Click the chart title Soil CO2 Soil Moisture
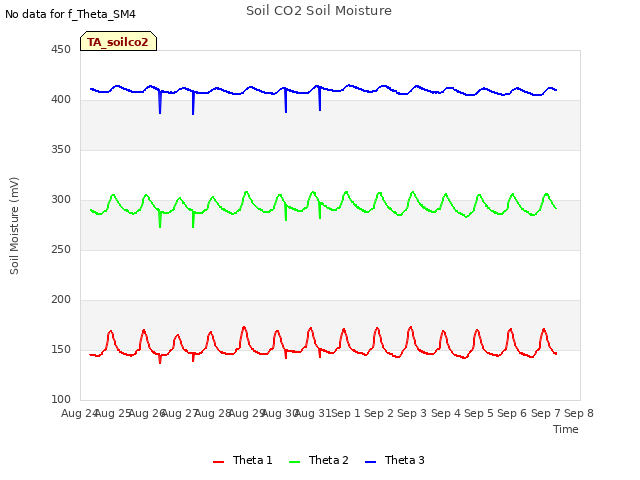Screen dimensions: 640x480 (x=319, y=11)
